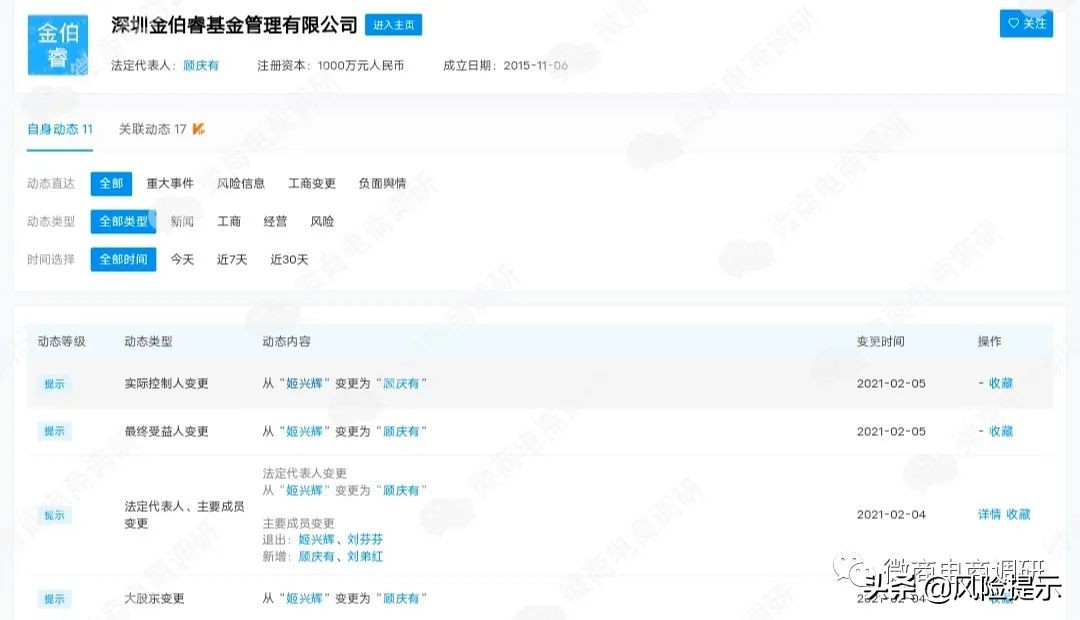Image resolution: width=1080 pixels, height=620 pixels.
Task: Click 收藏 on the 最终受益人变更 row
Action: pos(1005,431)
